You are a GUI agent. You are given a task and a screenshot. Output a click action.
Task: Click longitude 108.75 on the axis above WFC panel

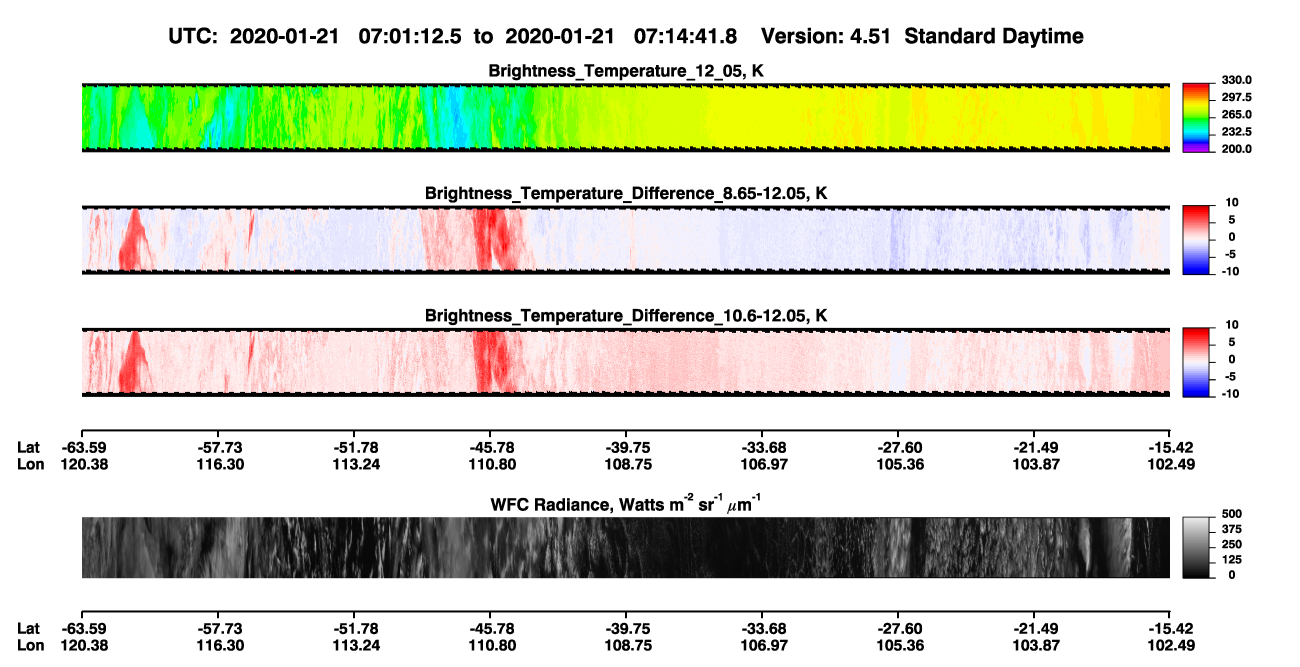tap(626, 464)
